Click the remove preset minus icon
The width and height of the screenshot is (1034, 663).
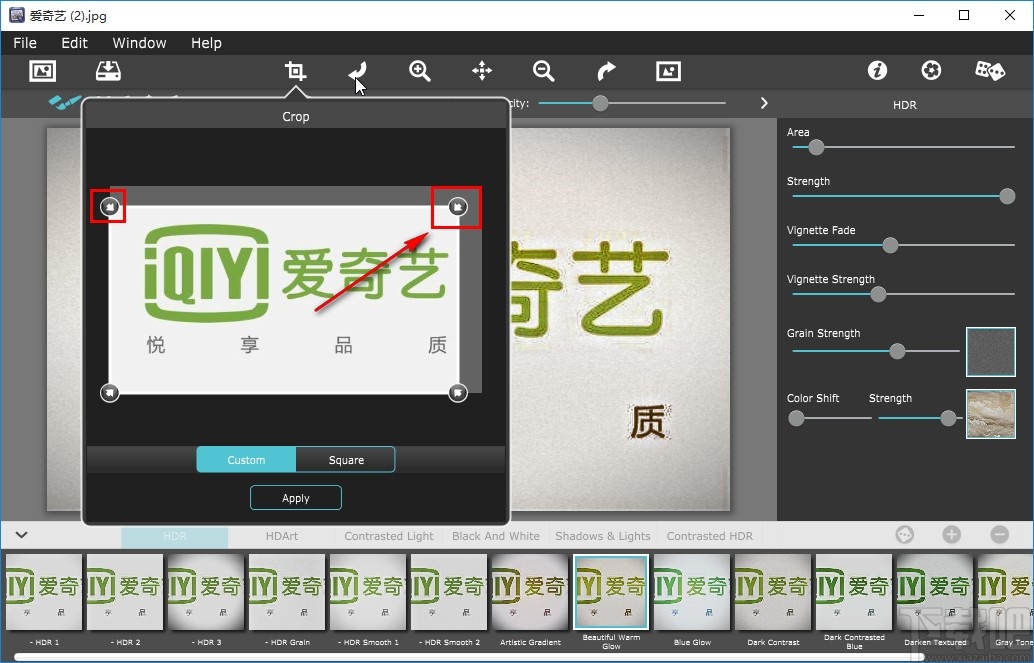pos(1000,535)
